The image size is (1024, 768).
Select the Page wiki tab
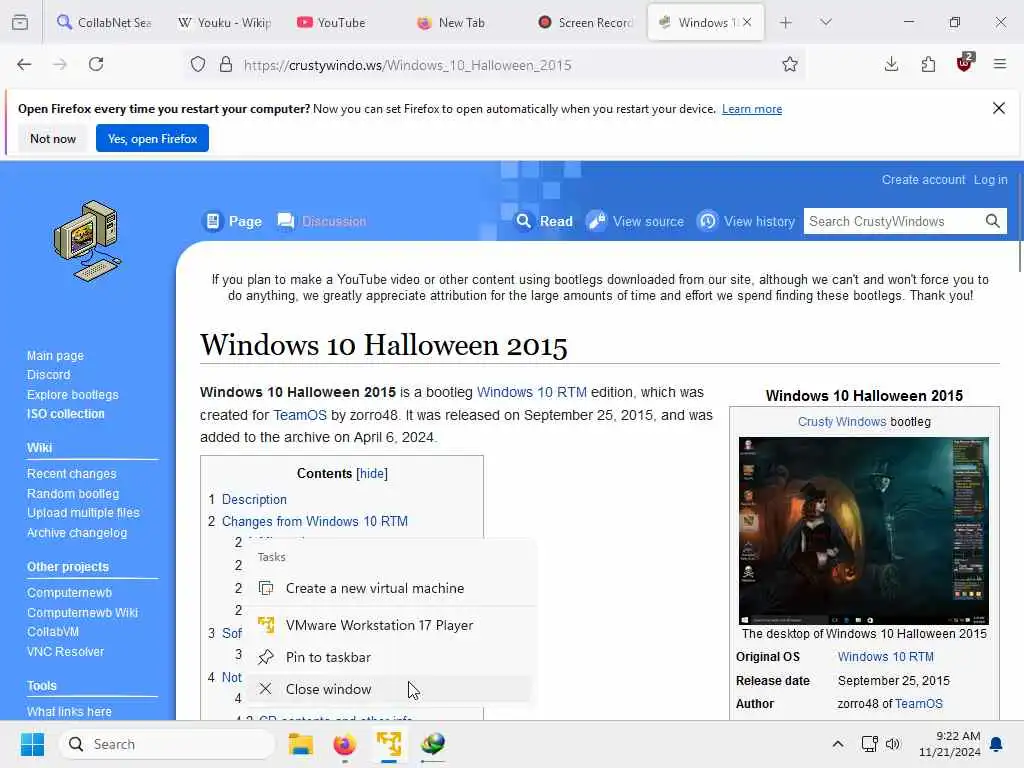click(233, 221)
